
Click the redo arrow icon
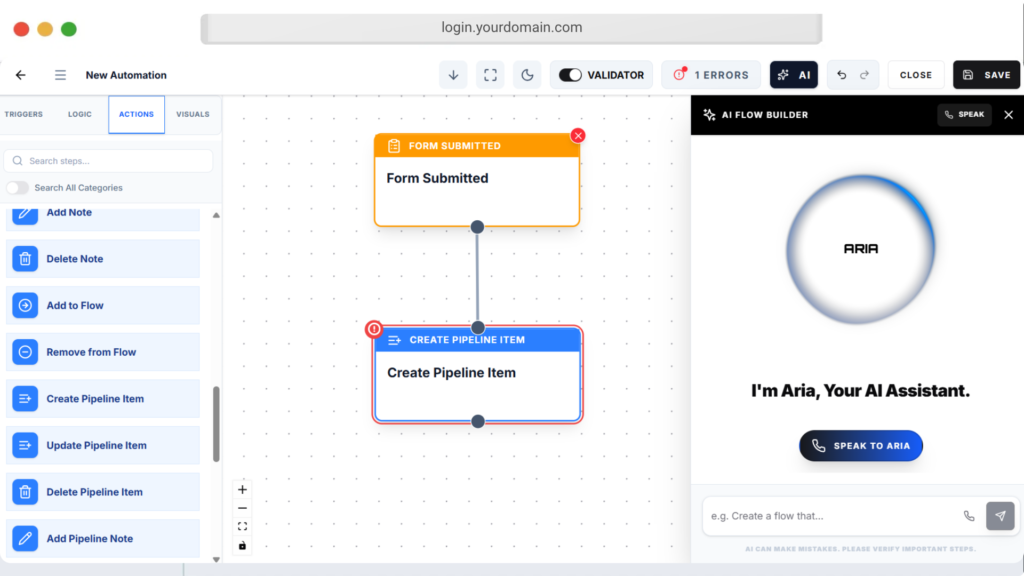click(864, 75)
